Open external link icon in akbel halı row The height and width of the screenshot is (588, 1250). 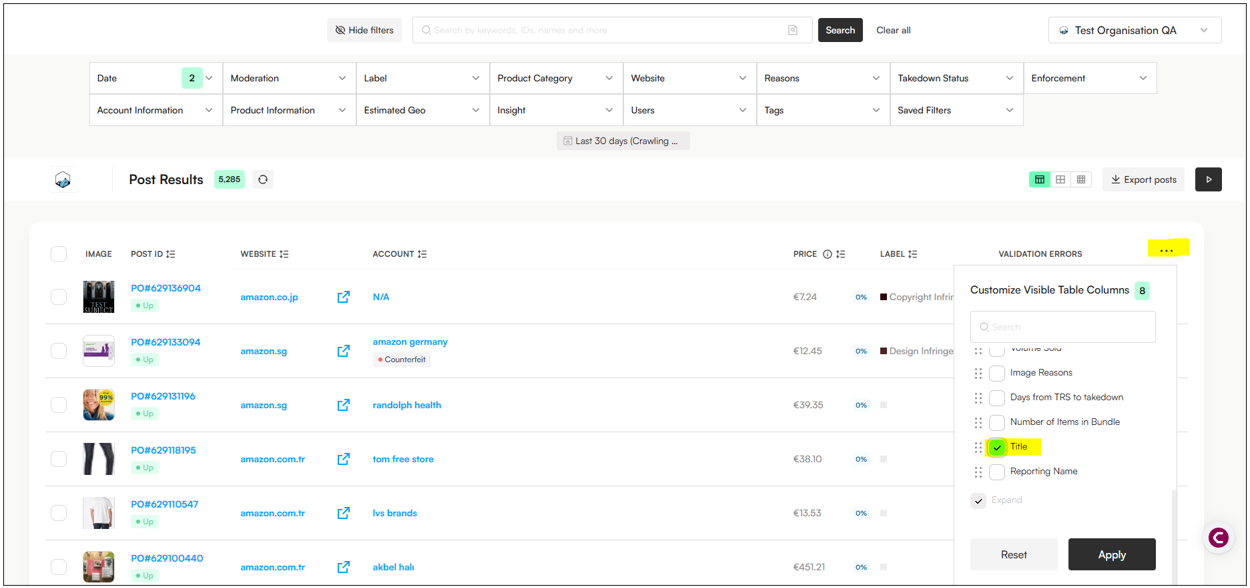344,567
